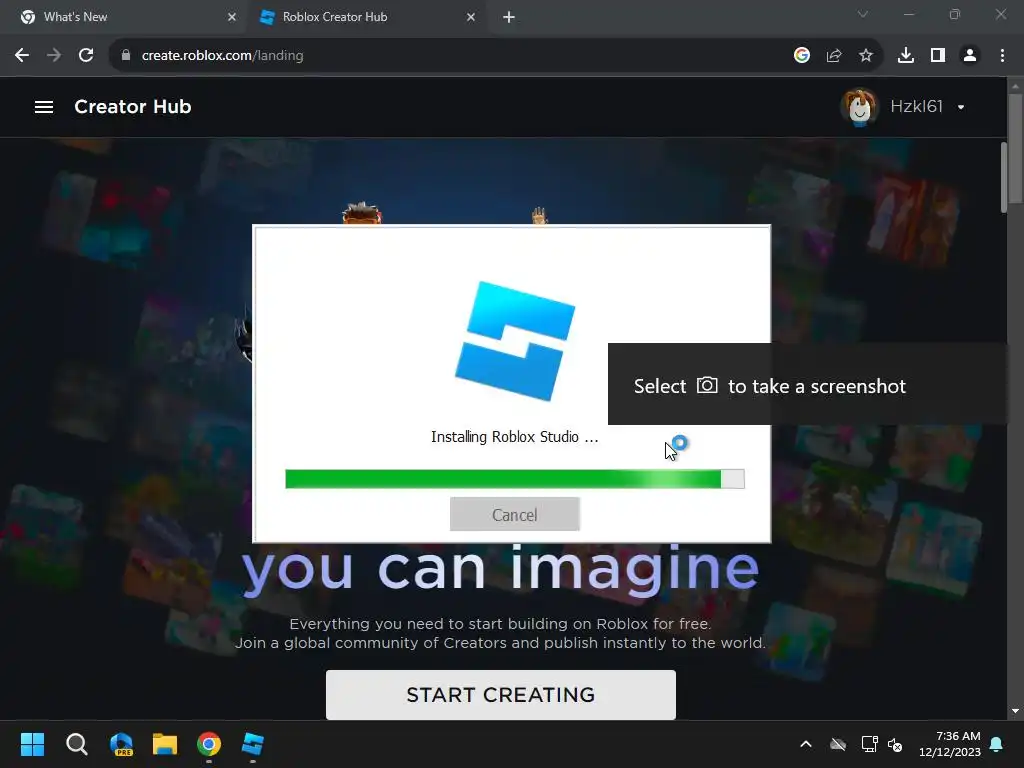Click the START CREATING button
The image size is (1024, 768).
click(x=501, y=694)
